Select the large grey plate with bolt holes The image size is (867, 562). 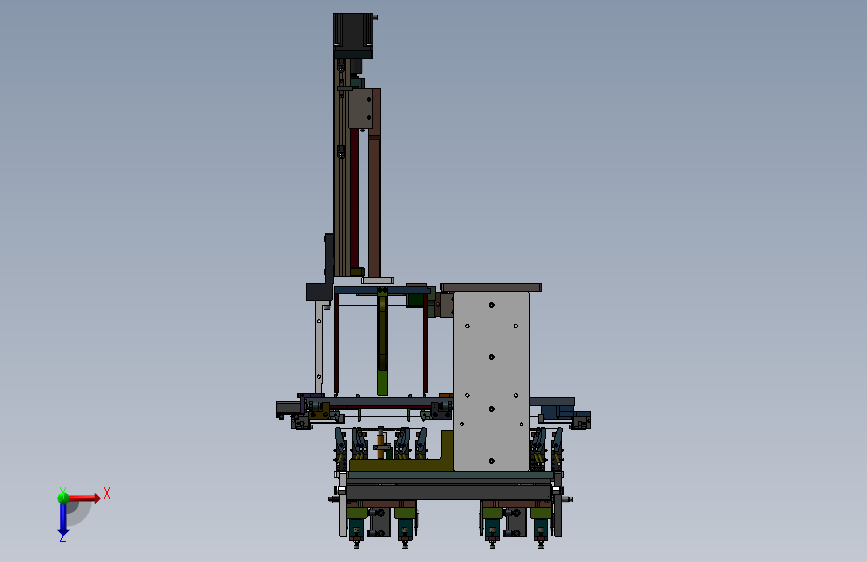tap(491, 381)
